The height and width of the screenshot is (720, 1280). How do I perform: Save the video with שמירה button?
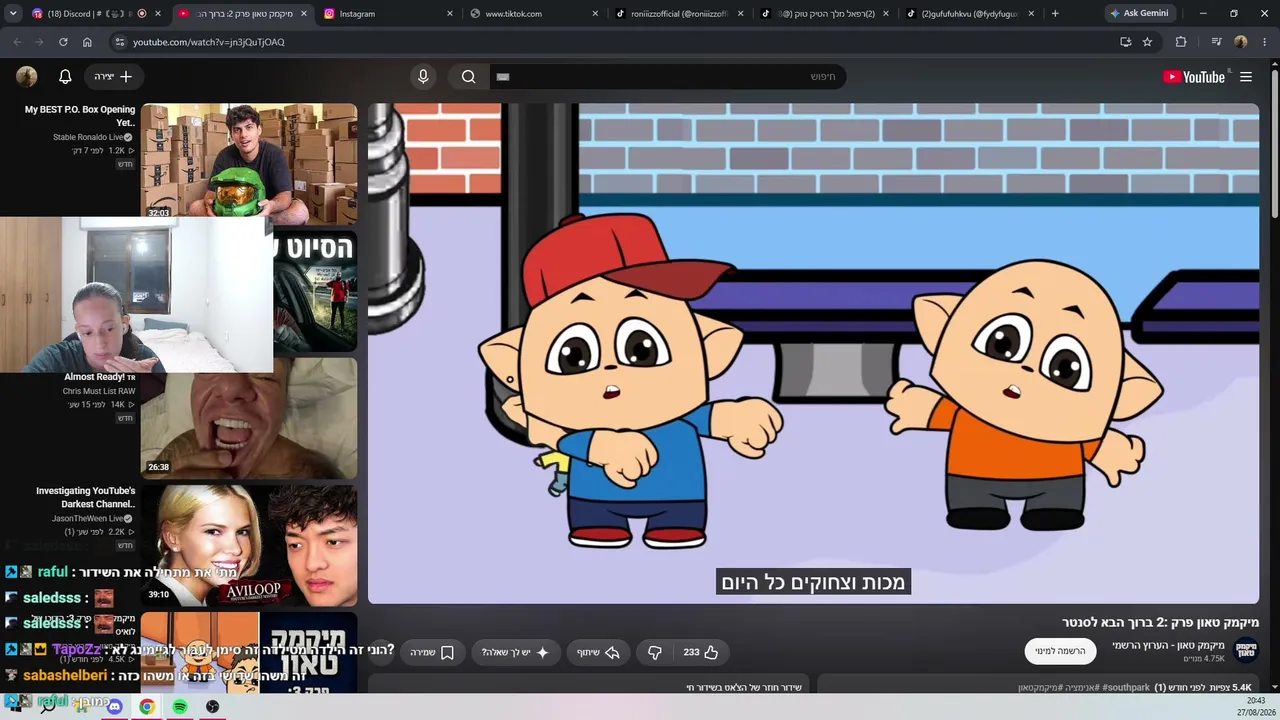click(433, 652)
